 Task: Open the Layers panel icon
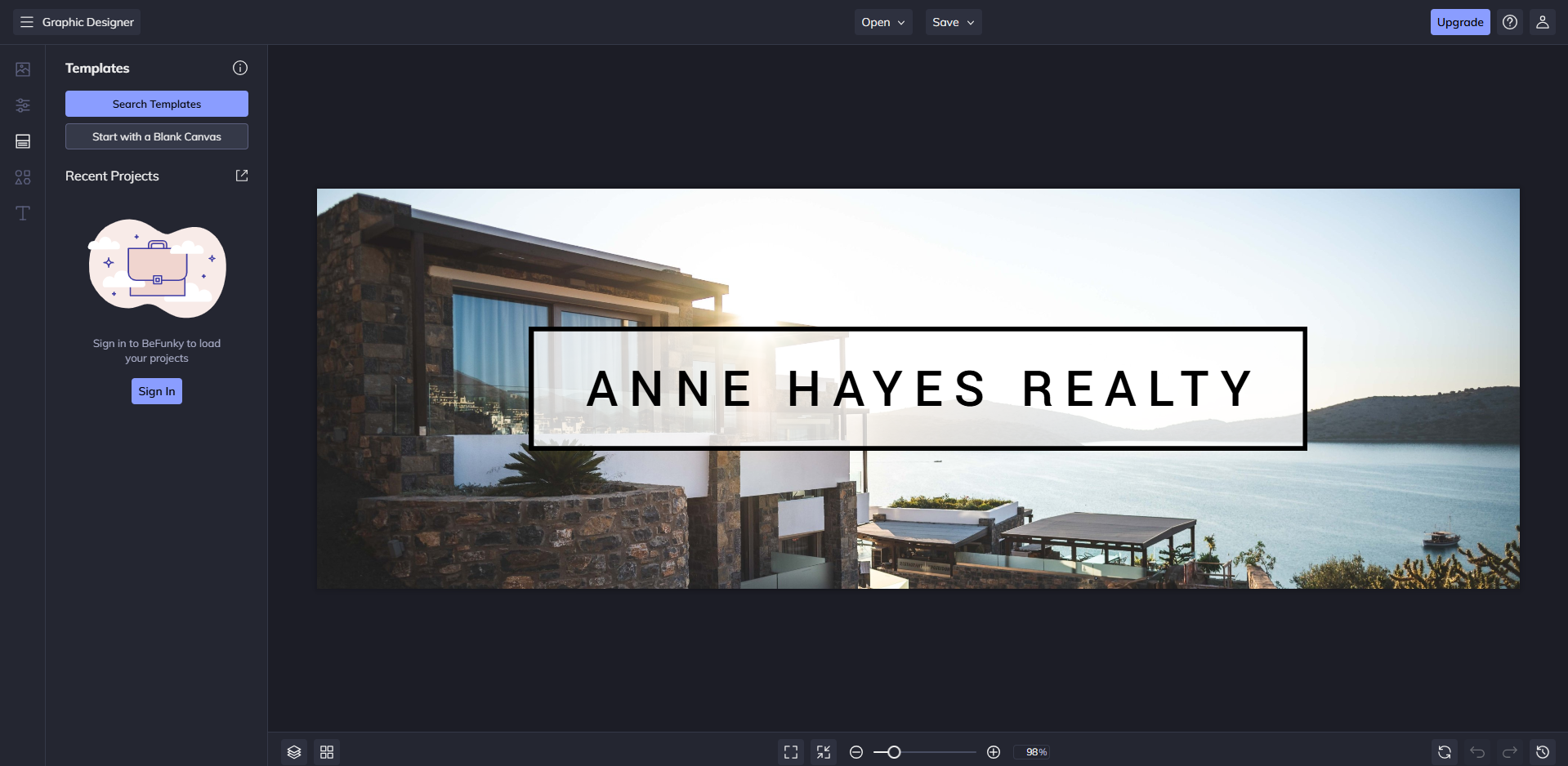293,751
